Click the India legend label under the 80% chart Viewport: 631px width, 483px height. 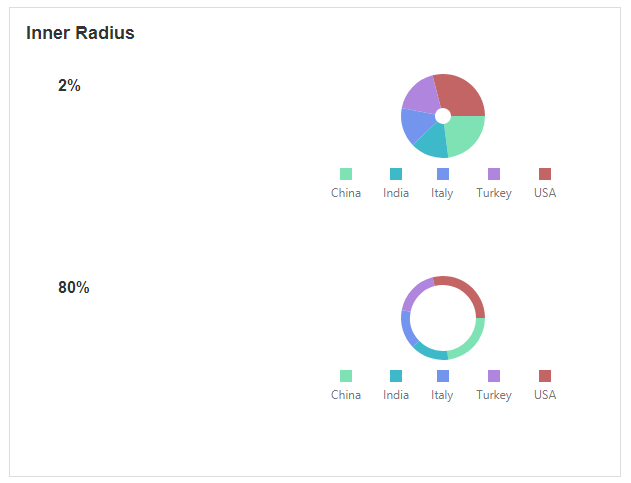pos(396,395)
